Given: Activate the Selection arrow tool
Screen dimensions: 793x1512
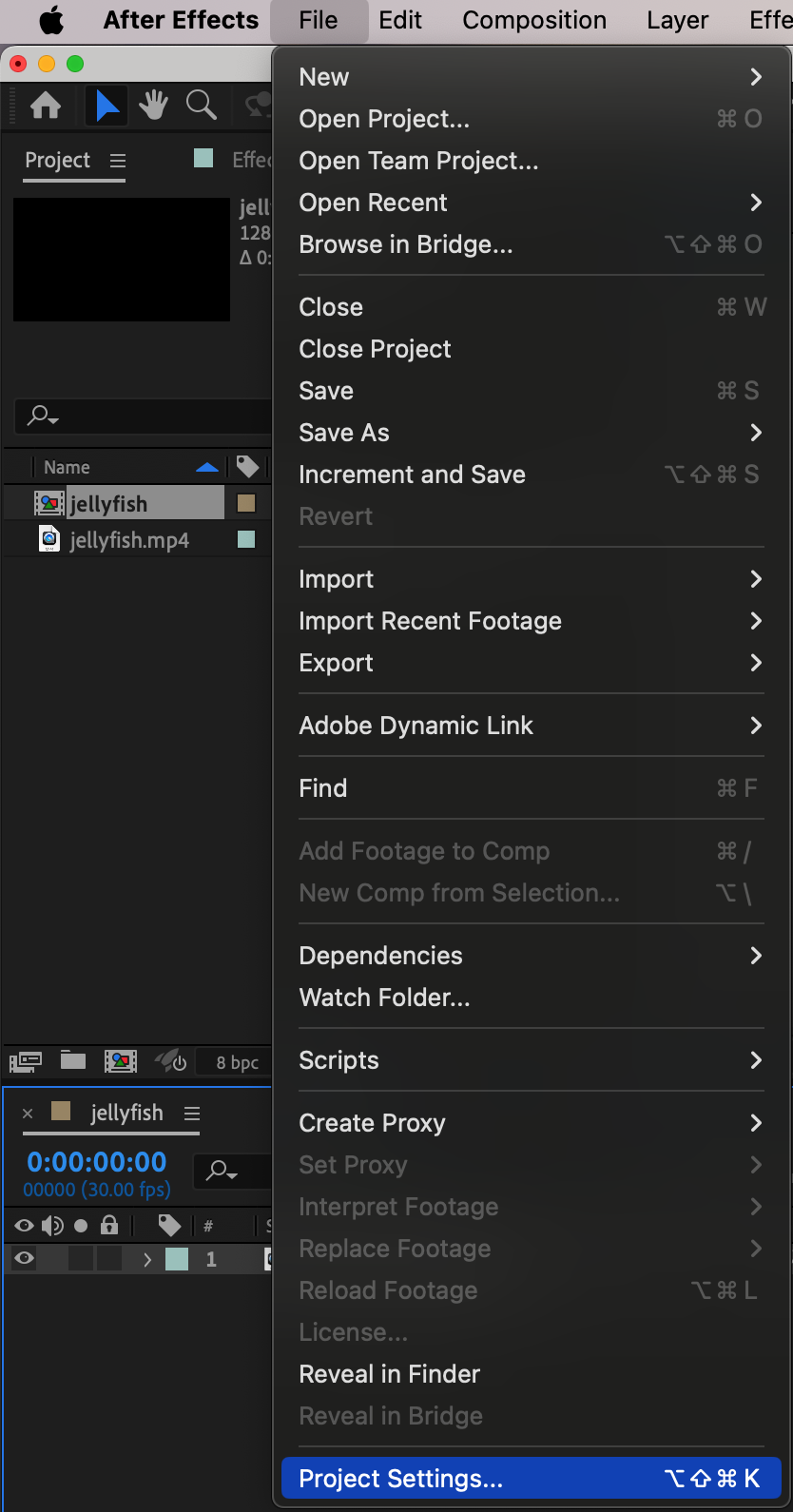Looking at the screenshot, I should (x=107, y=106).
